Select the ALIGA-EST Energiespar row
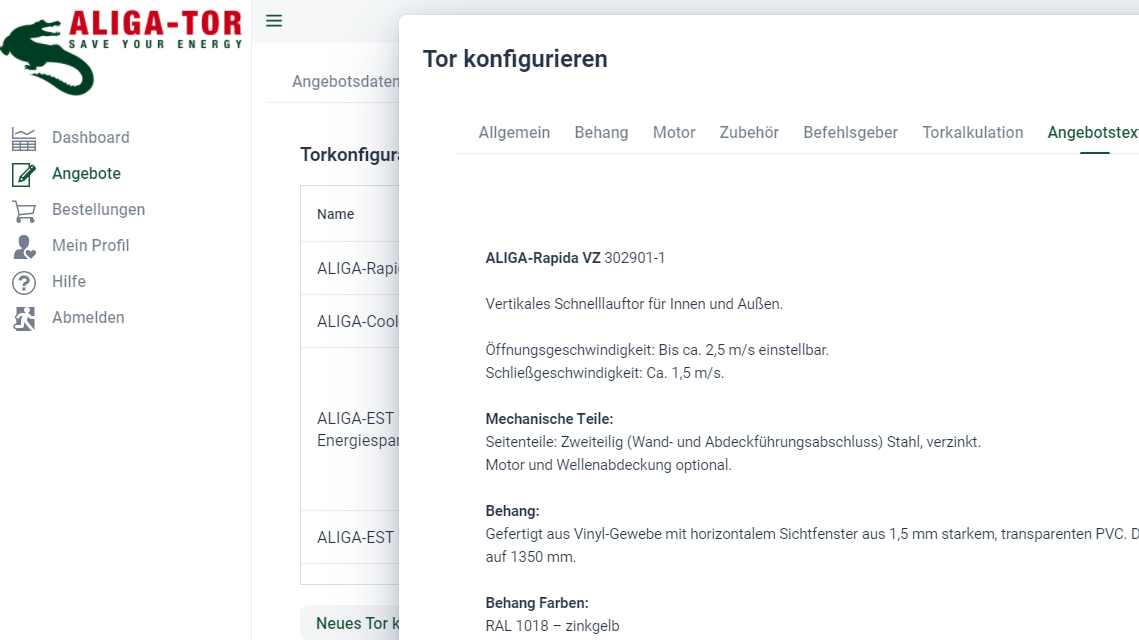This screenshot has height=640, width=1139. (x=350, y=429)
